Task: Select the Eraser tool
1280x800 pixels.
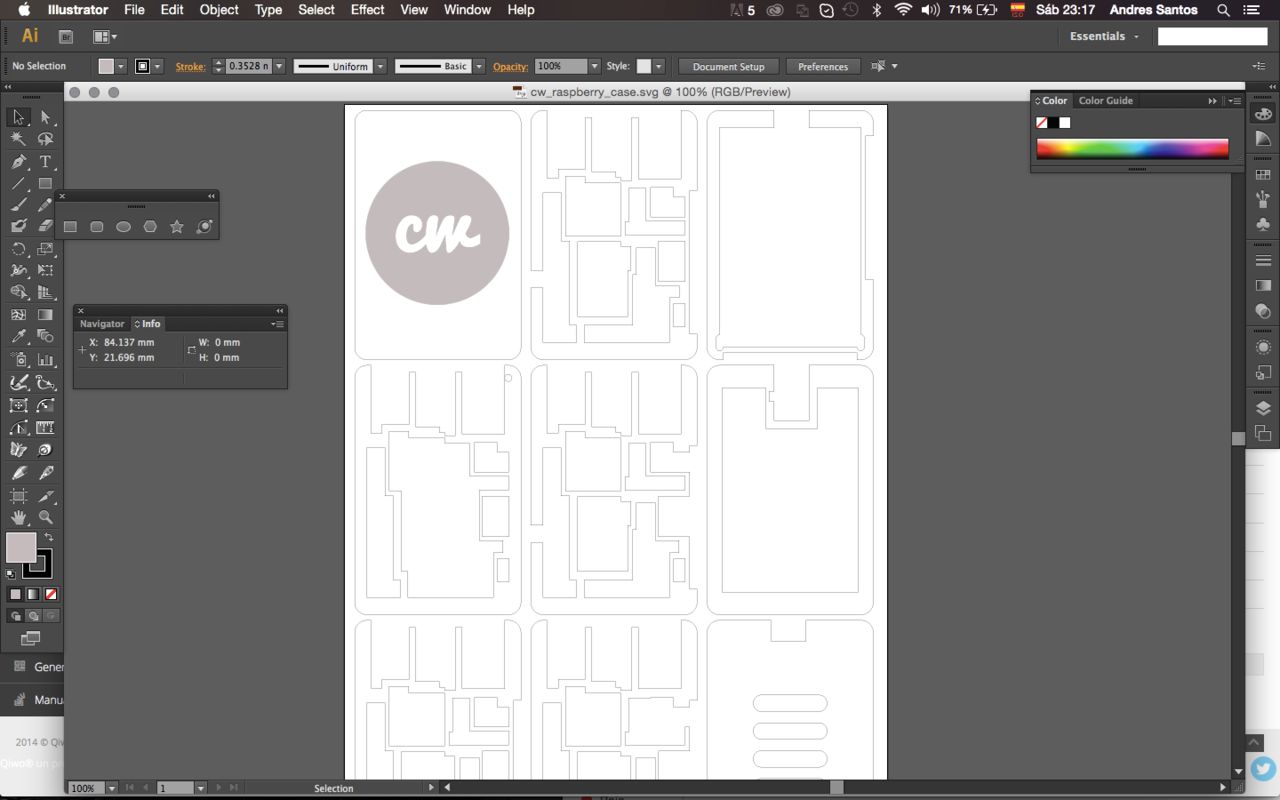Action: click(45, 227)
